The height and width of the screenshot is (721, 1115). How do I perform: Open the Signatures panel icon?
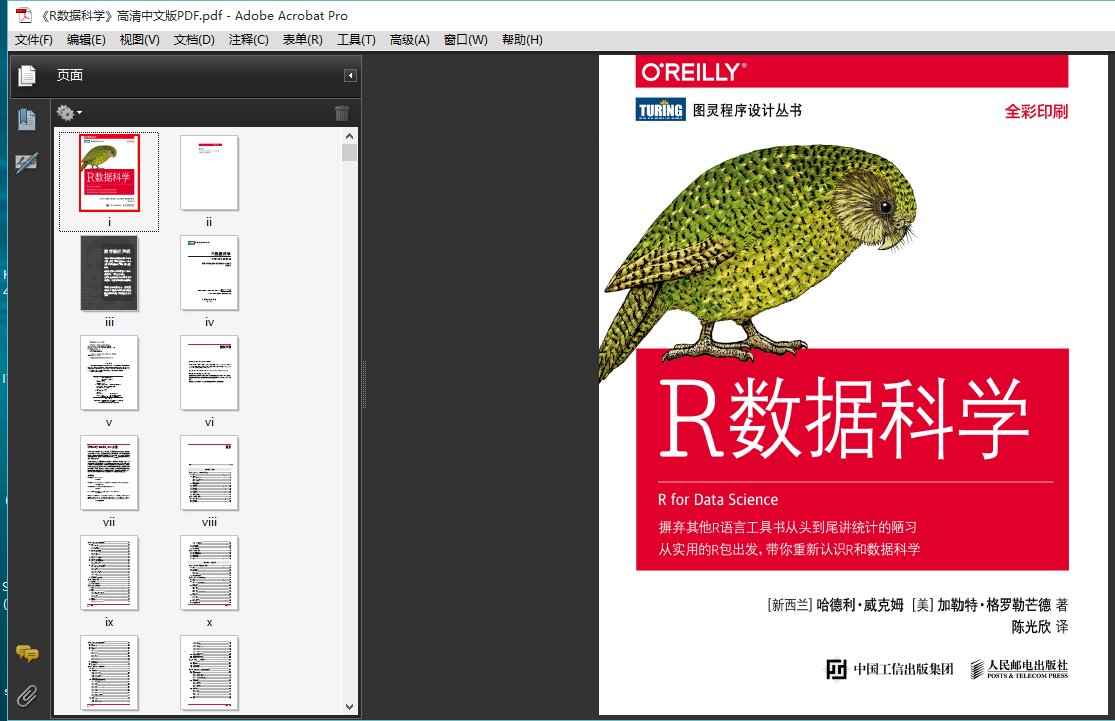click(x=27, y=164)
